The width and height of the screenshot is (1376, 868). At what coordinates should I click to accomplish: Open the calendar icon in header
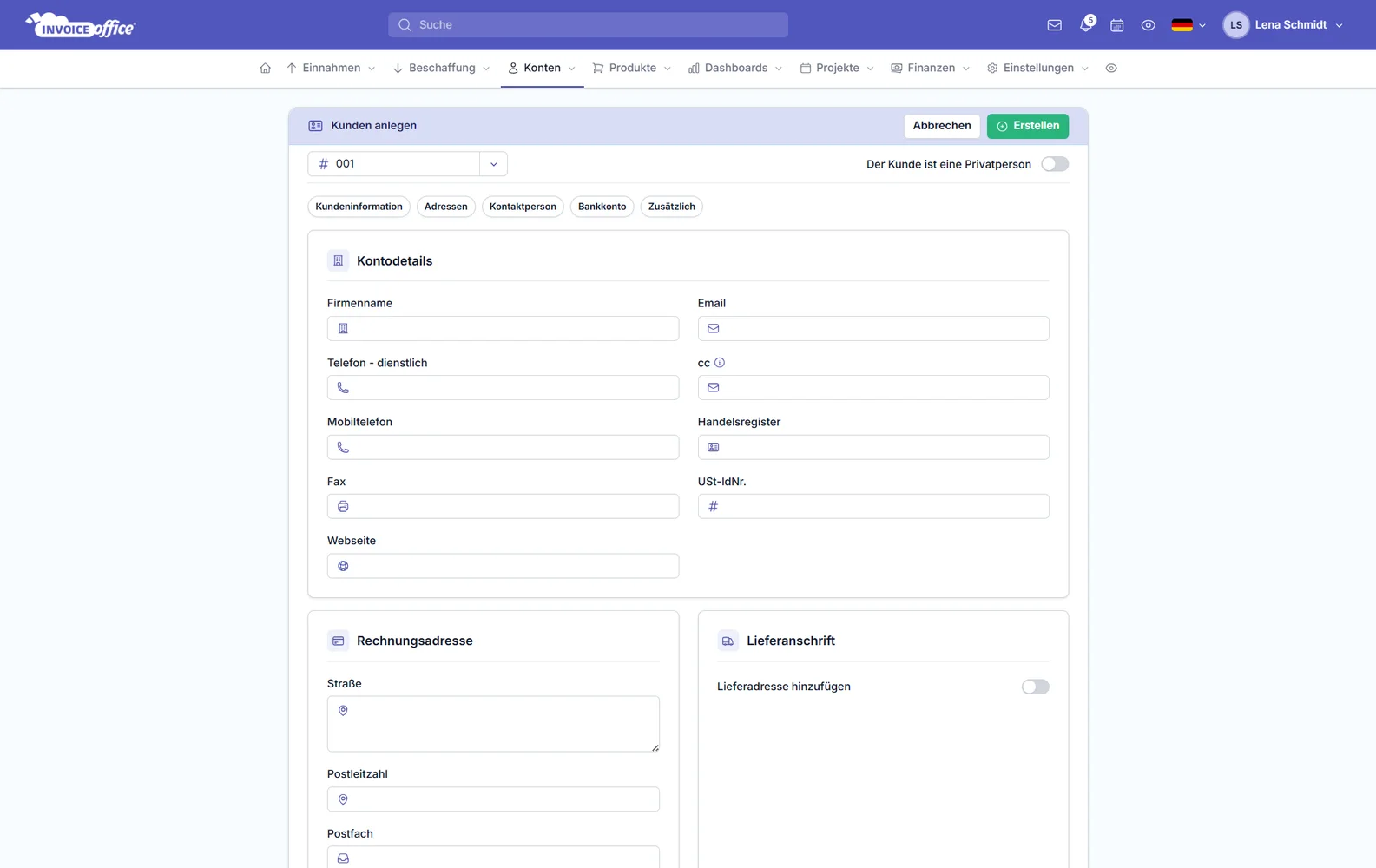[1117, 25]
